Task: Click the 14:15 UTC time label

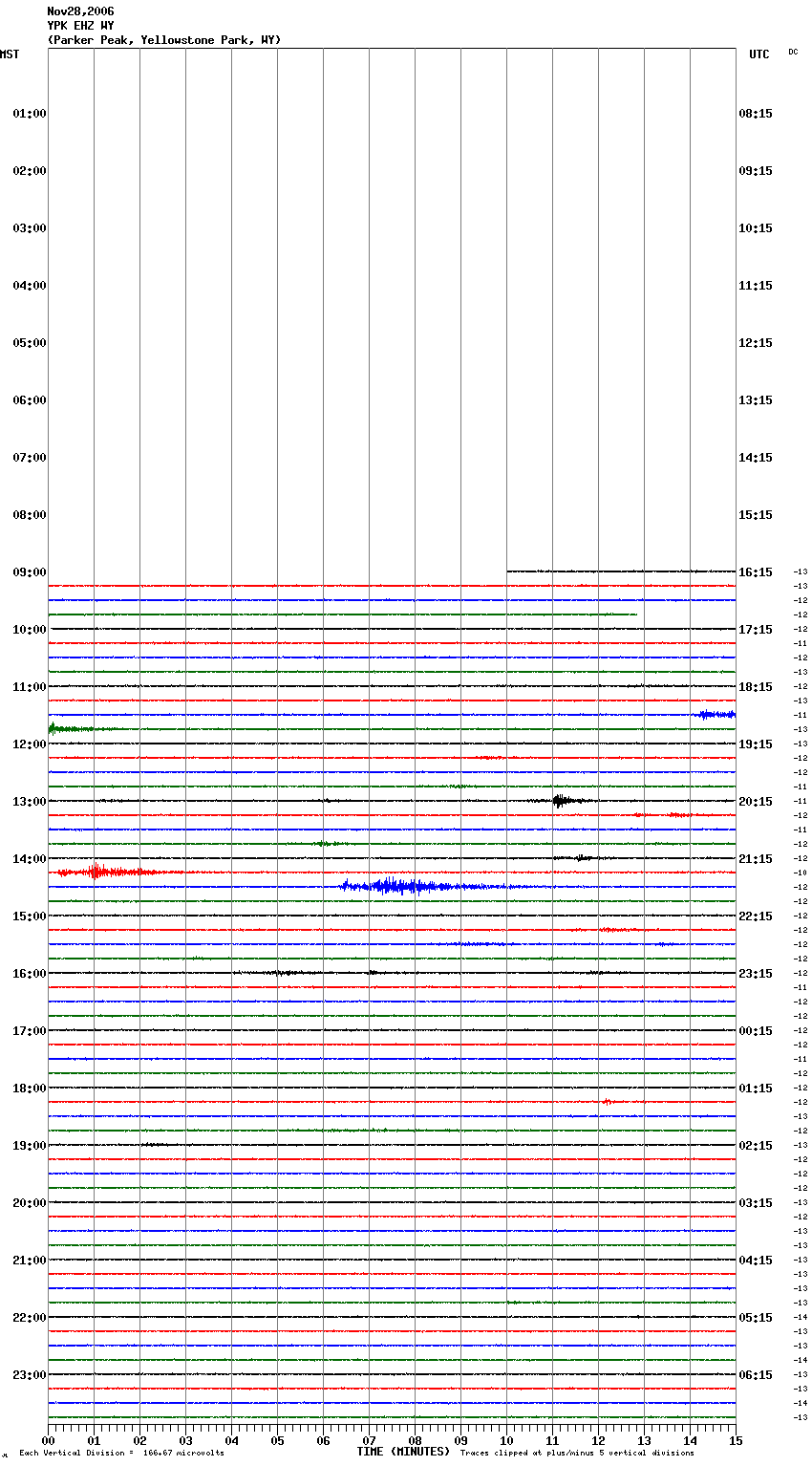Action: [756, 458]
